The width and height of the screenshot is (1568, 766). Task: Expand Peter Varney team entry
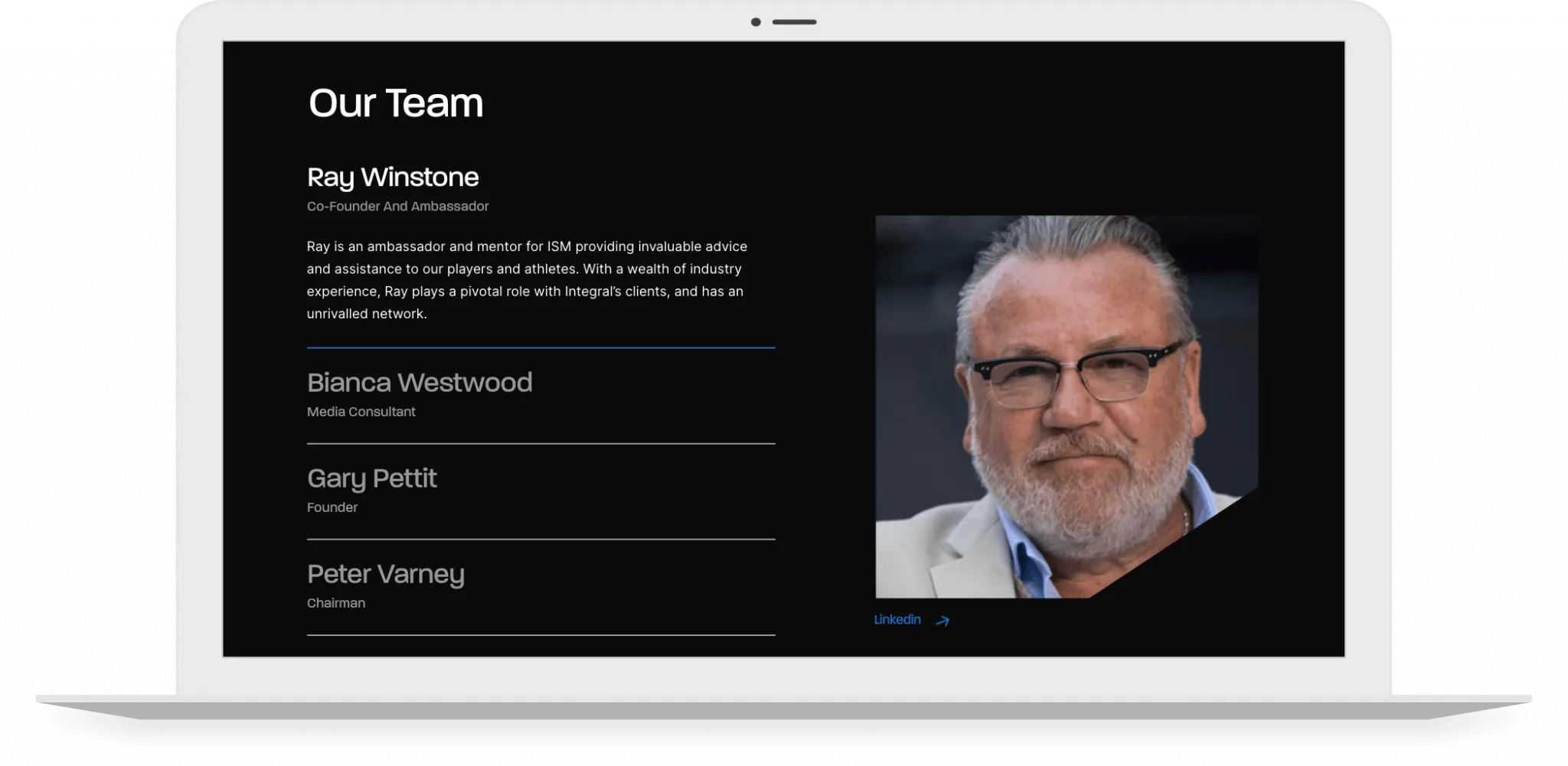386,575
